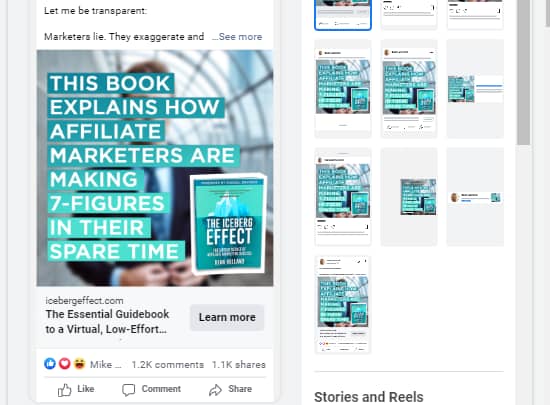Select the search result placement preview with side text
550x405 pixels.
[475, 89]
